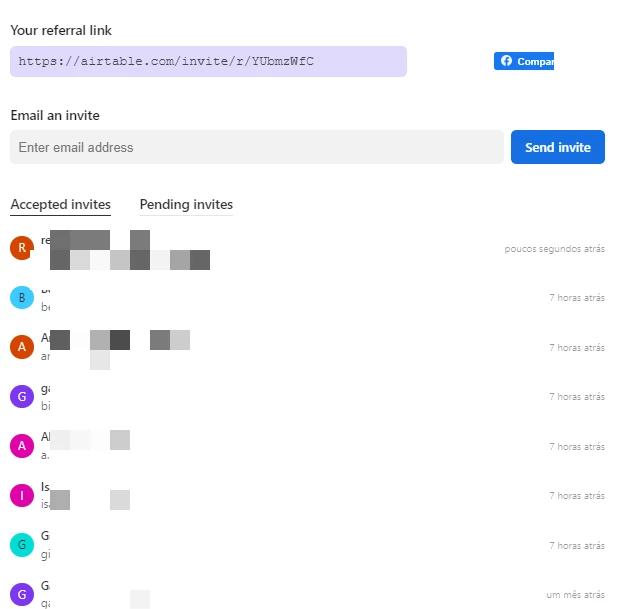The width and height of the screenshot is (629, 609).
Task: Share referral link via Facebook button
Action: (x=524, y=61)
